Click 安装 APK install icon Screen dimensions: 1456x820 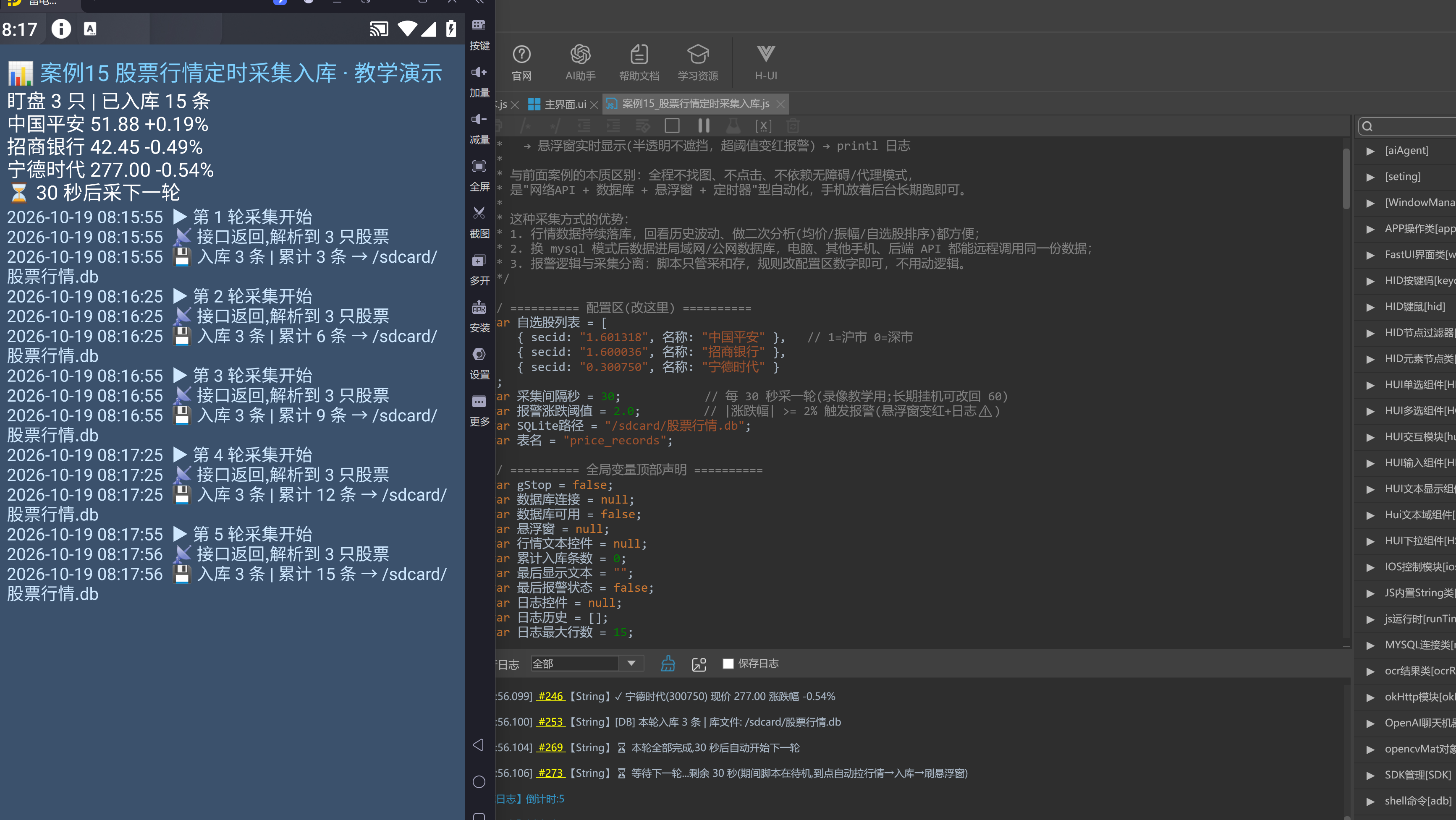(x=479, y=316)
